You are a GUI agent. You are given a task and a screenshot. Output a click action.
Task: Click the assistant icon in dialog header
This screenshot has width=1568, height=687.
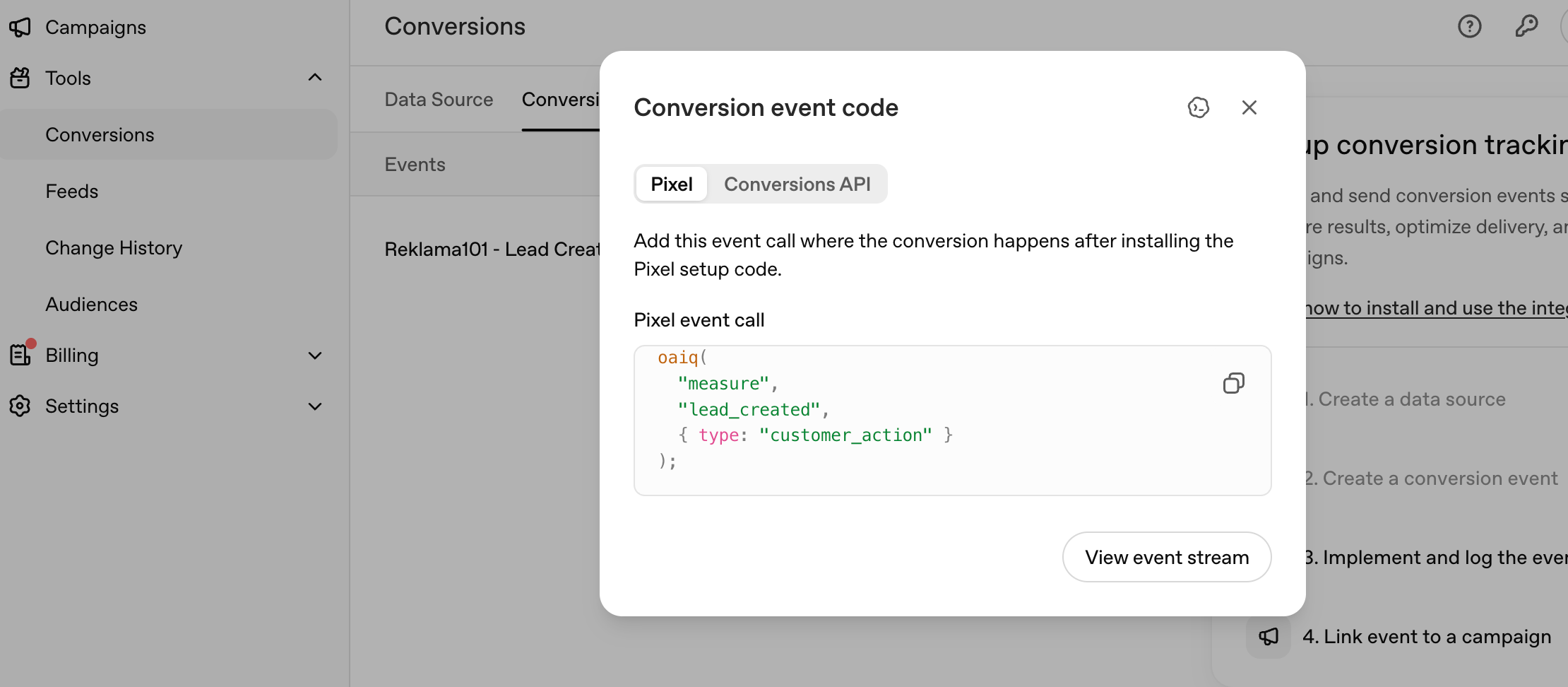coord(1198,107)
